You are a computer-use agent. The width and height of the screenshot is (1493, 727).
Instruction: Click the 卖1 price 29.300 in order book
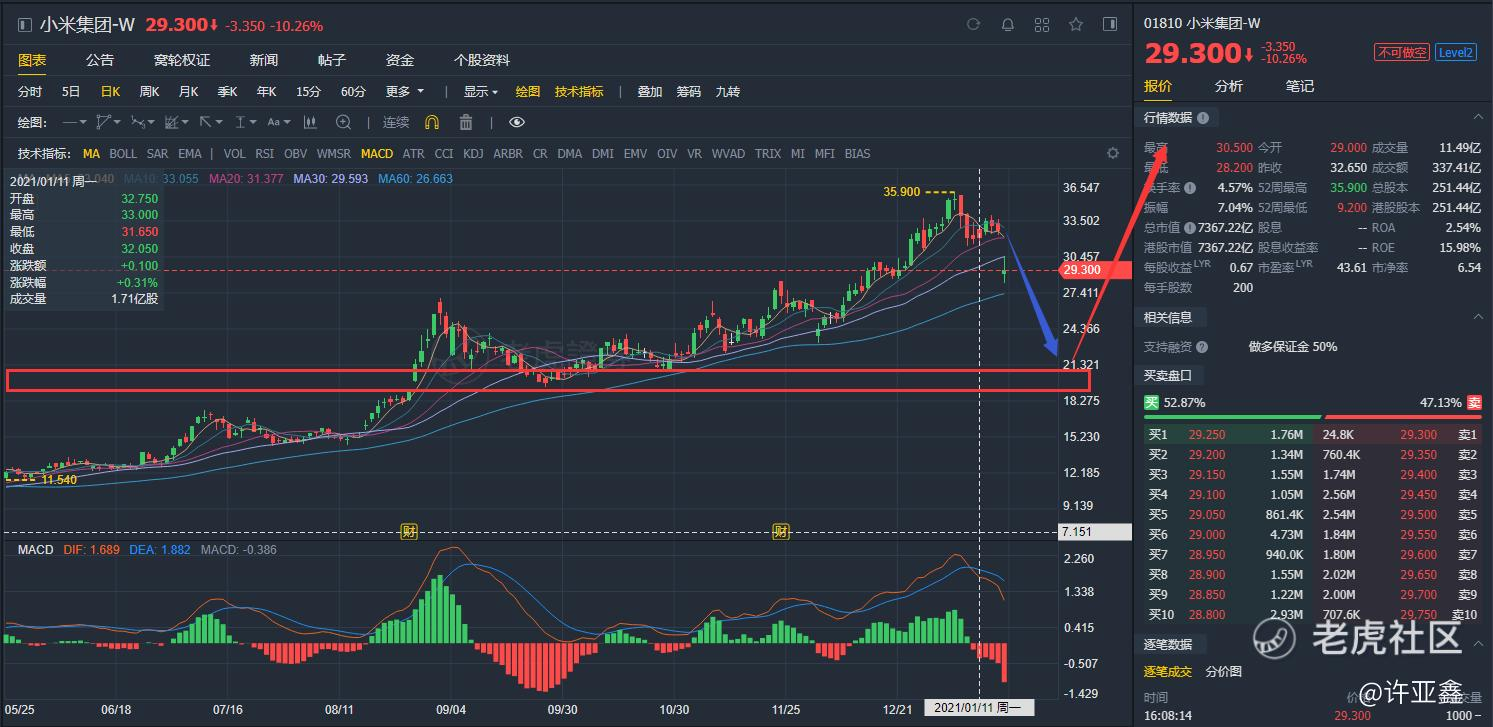click(1418, 435)
